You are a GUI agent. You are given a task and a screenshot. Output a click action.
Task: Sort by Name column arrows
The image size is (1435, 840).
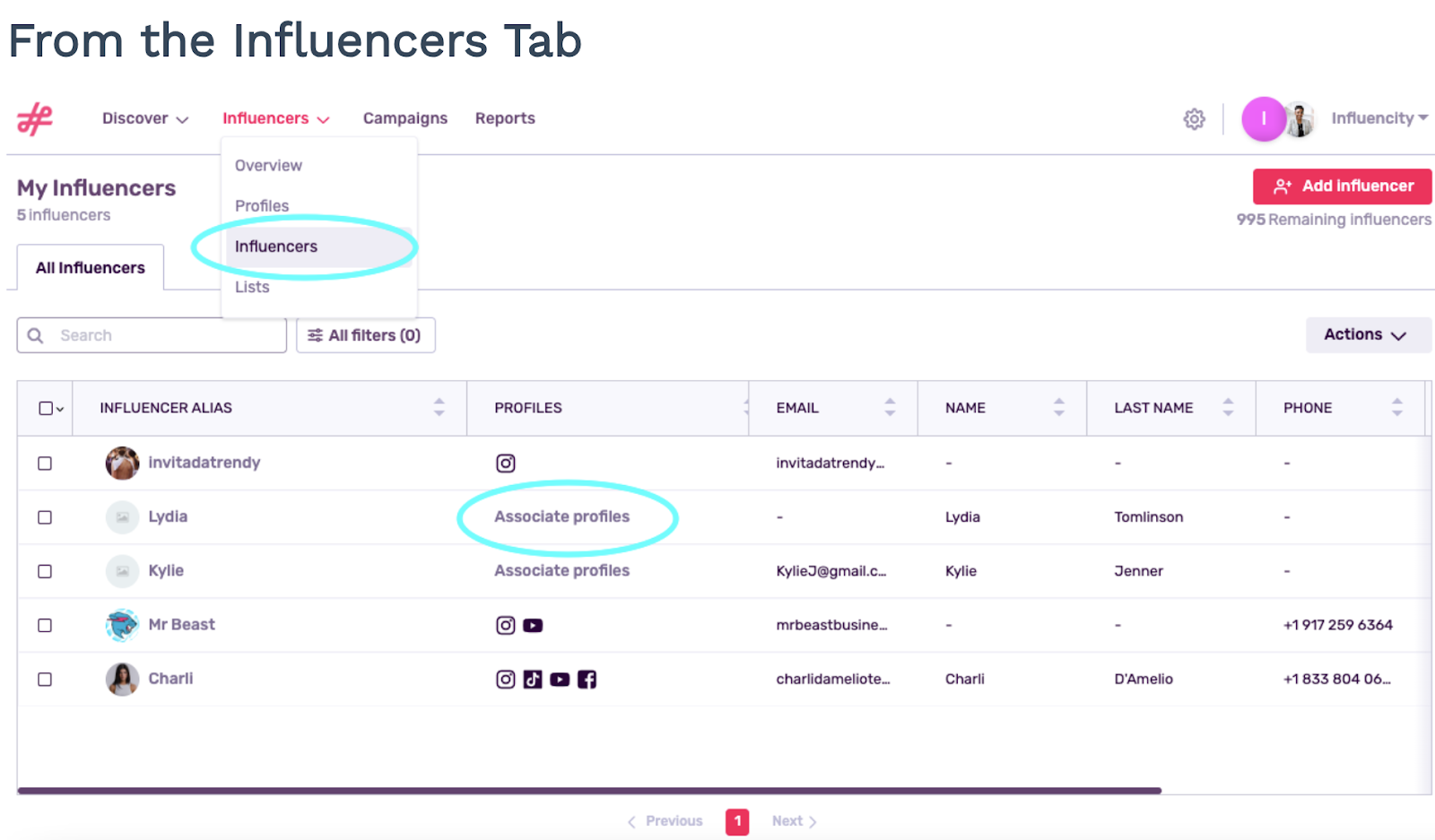point(1059,408)
